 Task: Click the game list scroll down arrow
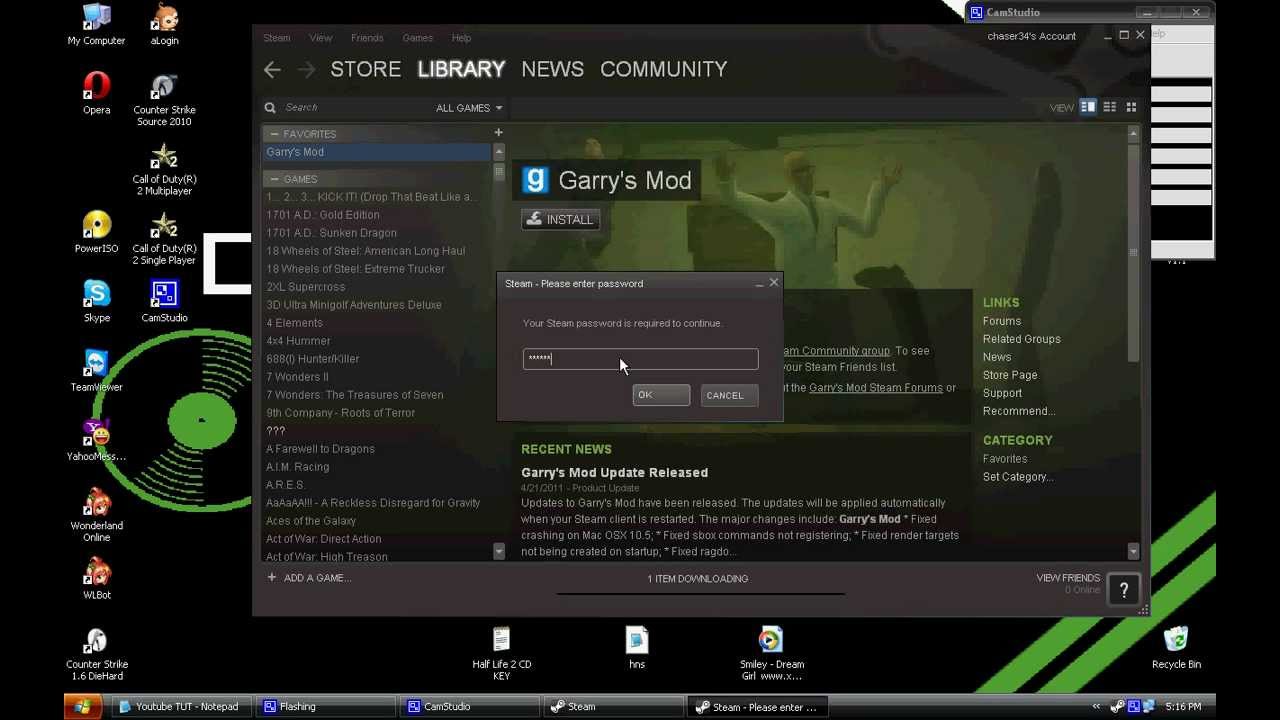(x=499, y=551)
